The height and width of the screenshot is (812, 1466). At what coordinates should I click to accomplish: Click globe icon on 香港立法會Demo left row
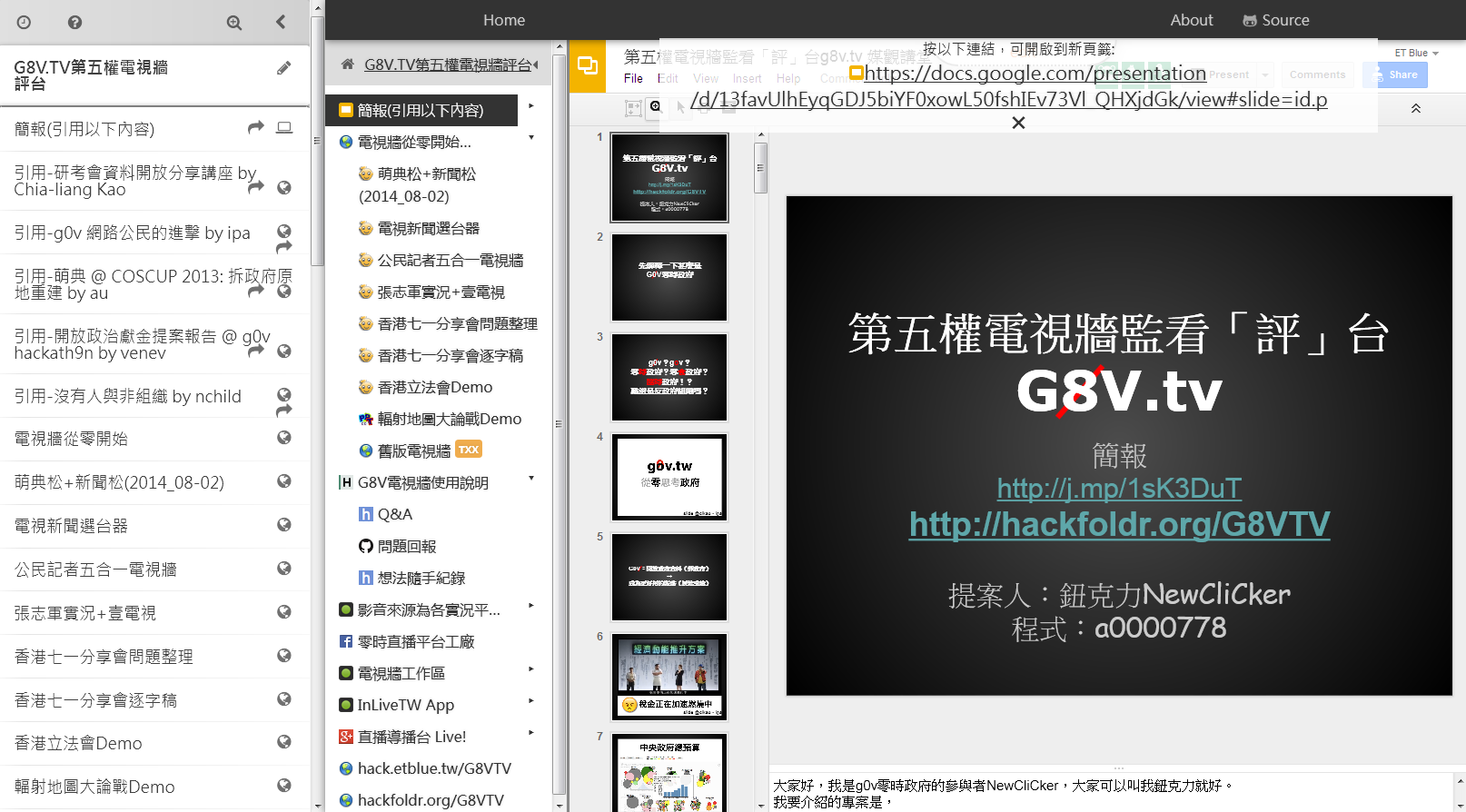(x=284, y=742)
